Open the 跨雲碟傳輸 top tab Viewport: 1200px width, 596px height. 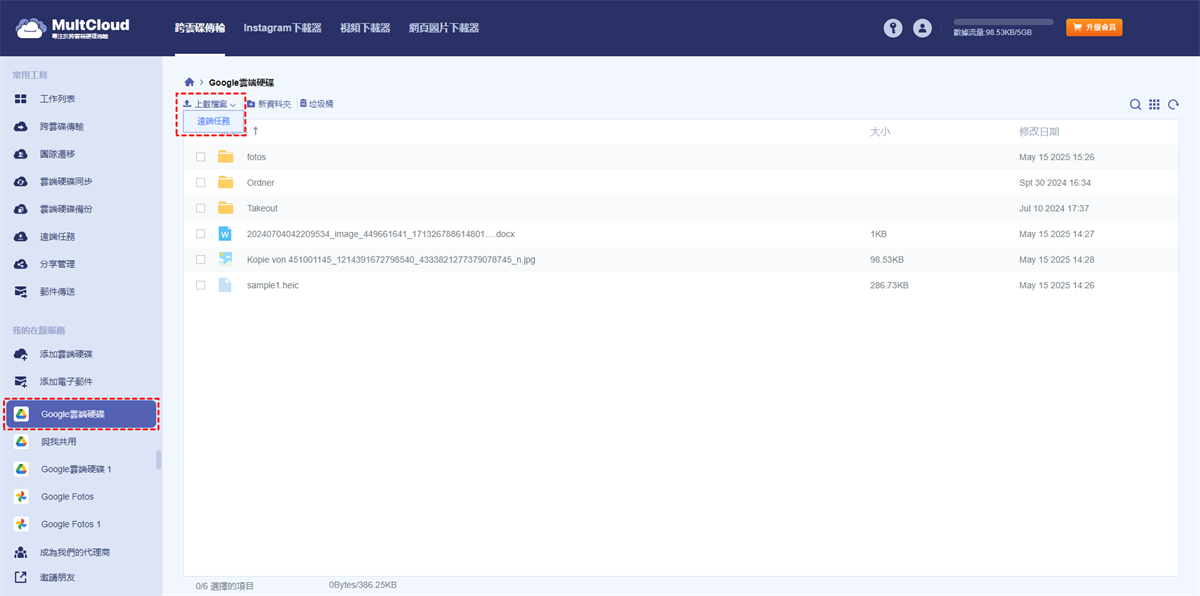pos(200,28)
